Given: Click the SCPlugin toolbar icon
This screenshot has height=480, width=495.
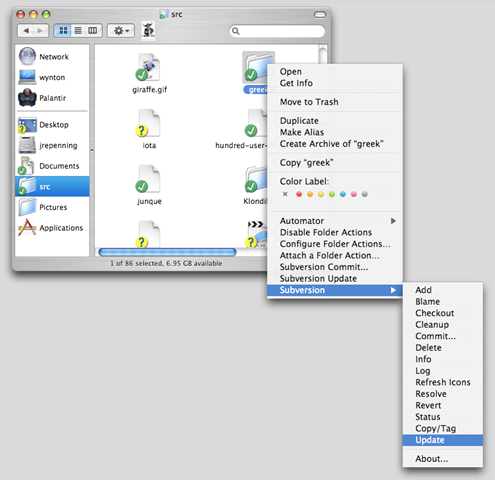Looking at the screenshot, I should 148,30.
